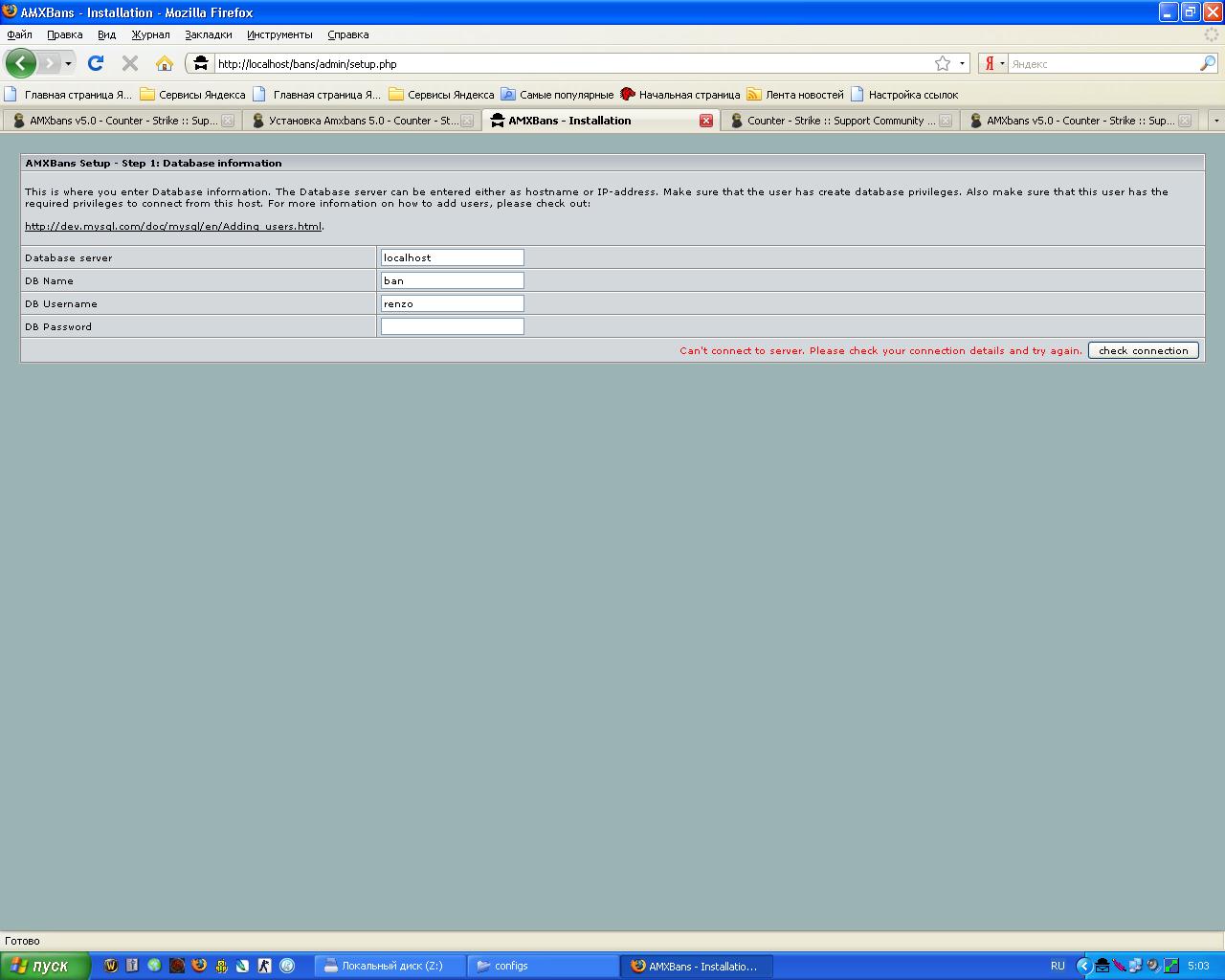
Task: Switch to Локальный диск (Z:) taskbar window
Action: [390, 966]
